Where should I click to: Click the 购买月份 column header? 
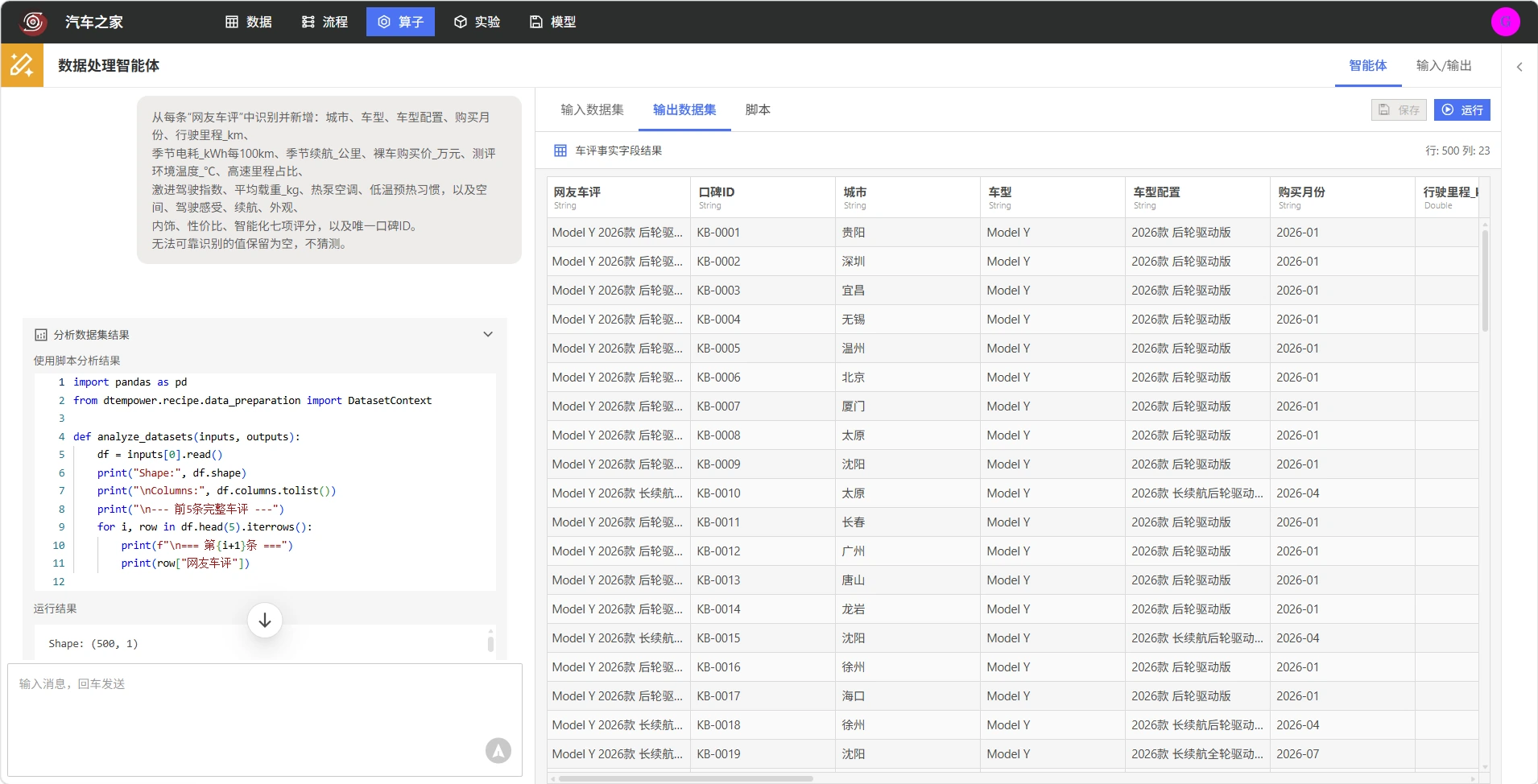click(x=1342, y=197)
